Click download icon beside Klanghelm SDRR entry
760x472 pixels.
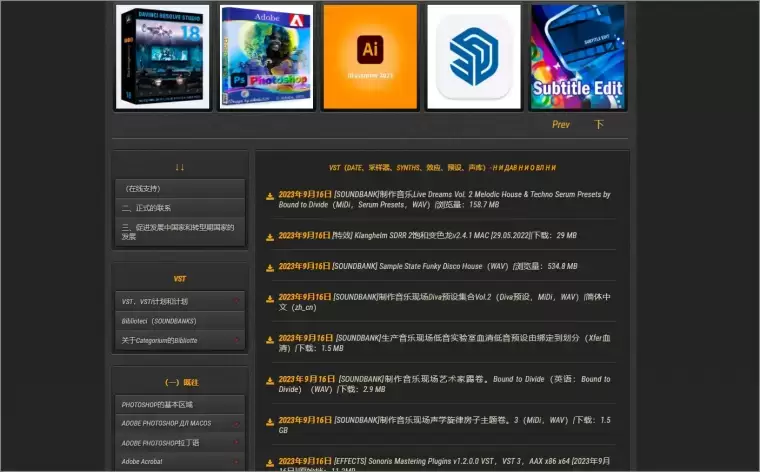(x=270, y=237)
